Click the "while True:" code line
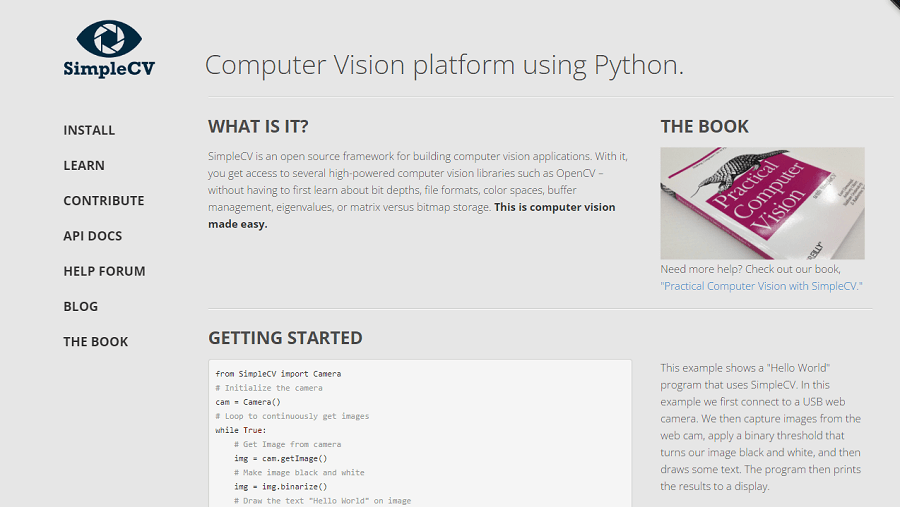 [x=241, y=430]
